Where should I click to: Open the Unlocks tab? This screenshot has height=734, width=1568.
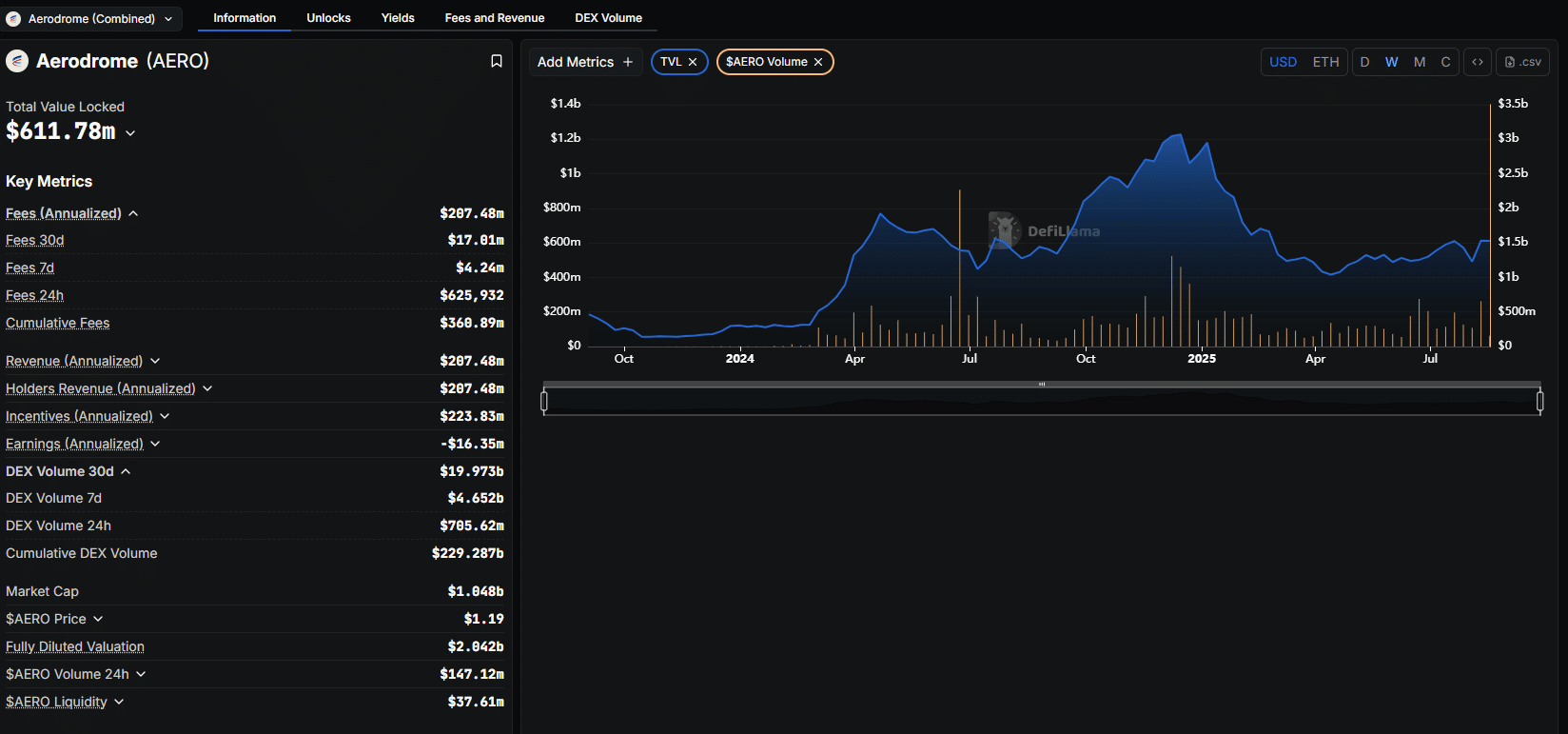328,18
